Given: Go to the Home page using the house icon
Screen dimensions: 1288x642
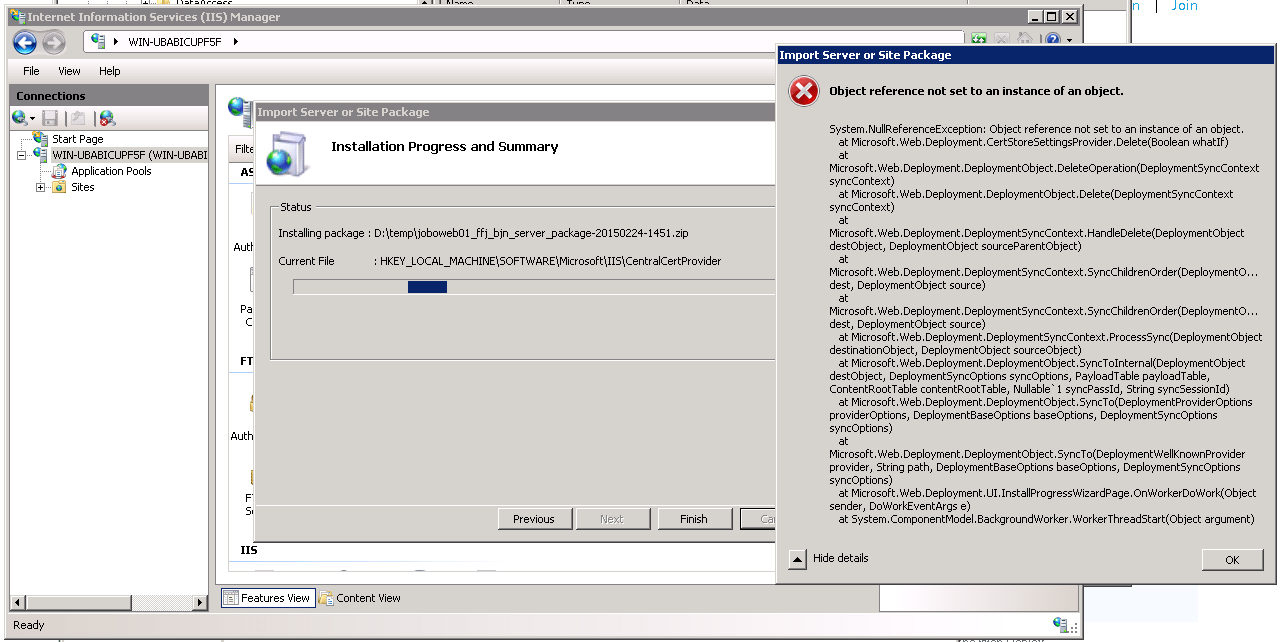Looking at the screenshot, I should [x=1025, y=38].
